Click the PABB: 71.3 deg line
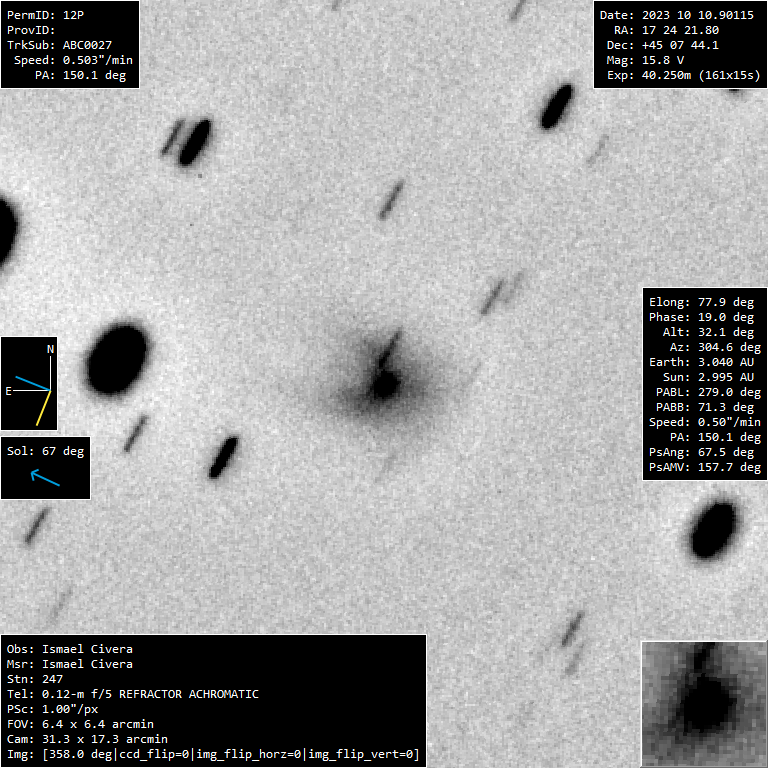This screenshot has width=768, height=768. (x=705, y=408)
